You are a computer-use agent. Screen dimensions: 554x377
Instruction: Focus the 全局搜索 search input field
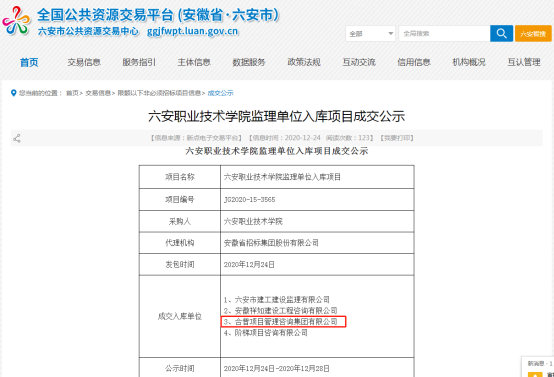[444, 34]
